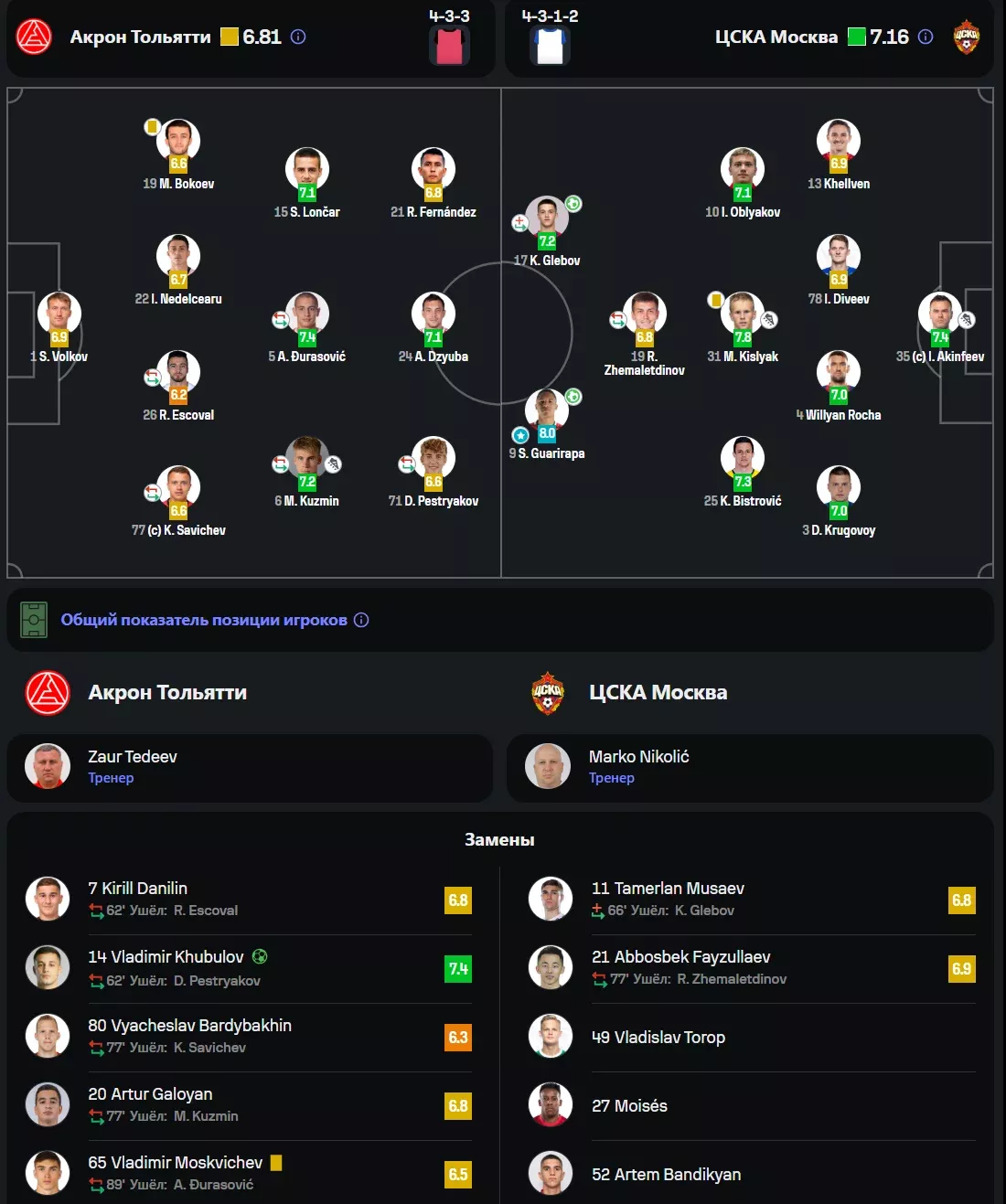The width and height of the screenshot is (1006, 1204).
Task: Open info icon next to the 7.16 rating
Action: [926, 37]
